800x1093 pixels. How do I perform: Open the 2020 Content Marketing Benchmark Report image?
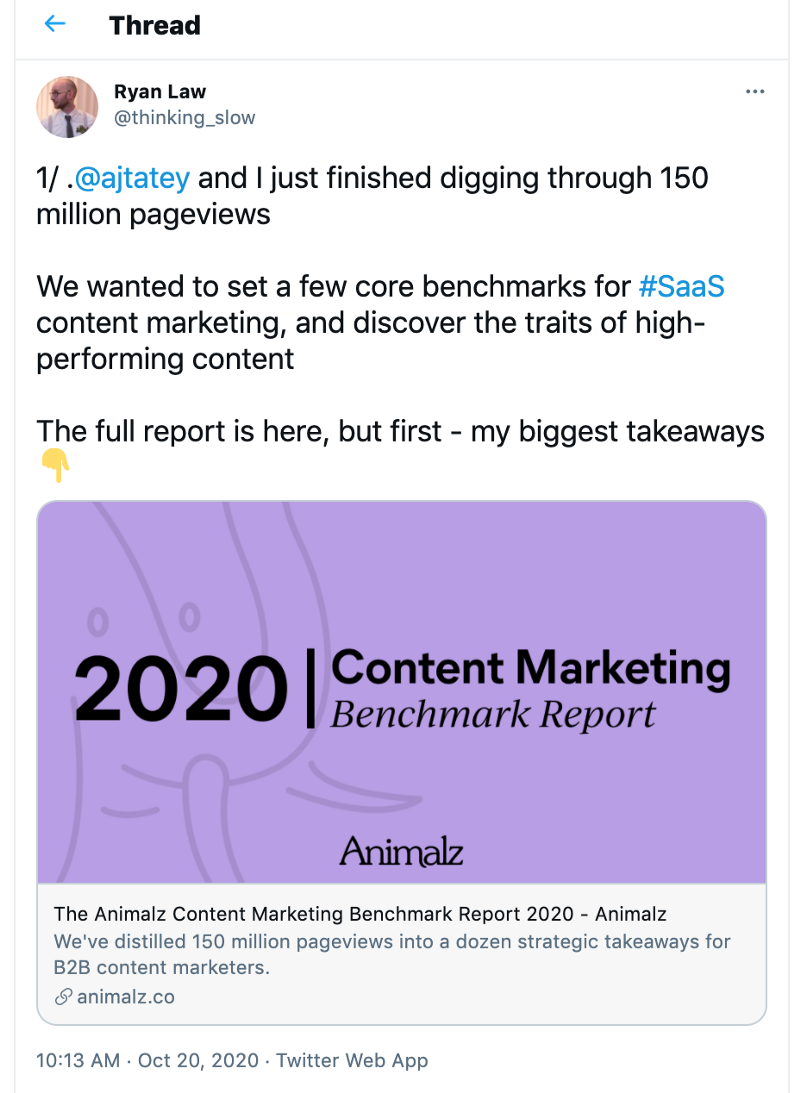coord(401,691)
